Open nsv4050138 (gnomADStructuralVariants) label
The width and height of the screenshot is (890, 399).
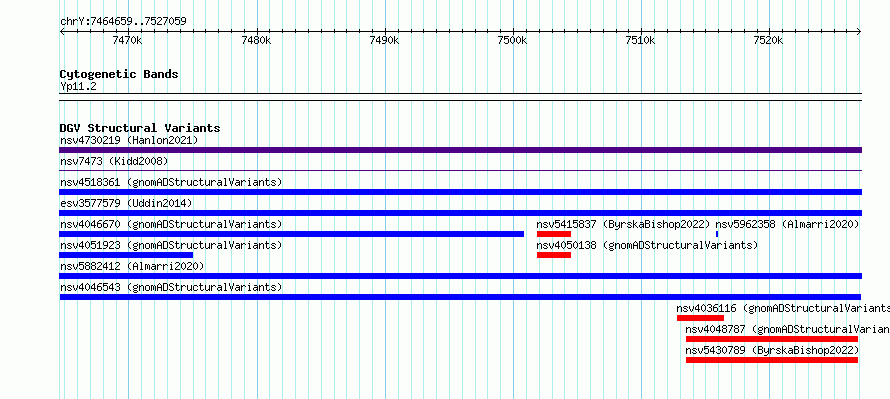click(647, 245)
